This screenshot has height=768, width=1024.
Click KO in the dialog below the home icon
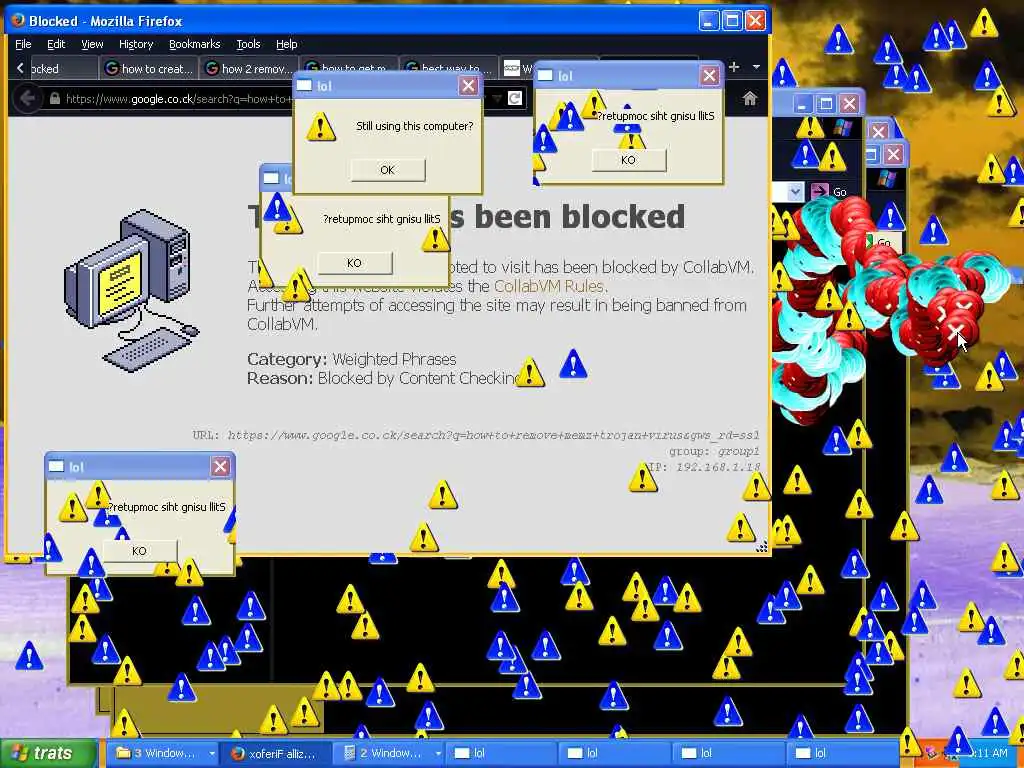628,160
